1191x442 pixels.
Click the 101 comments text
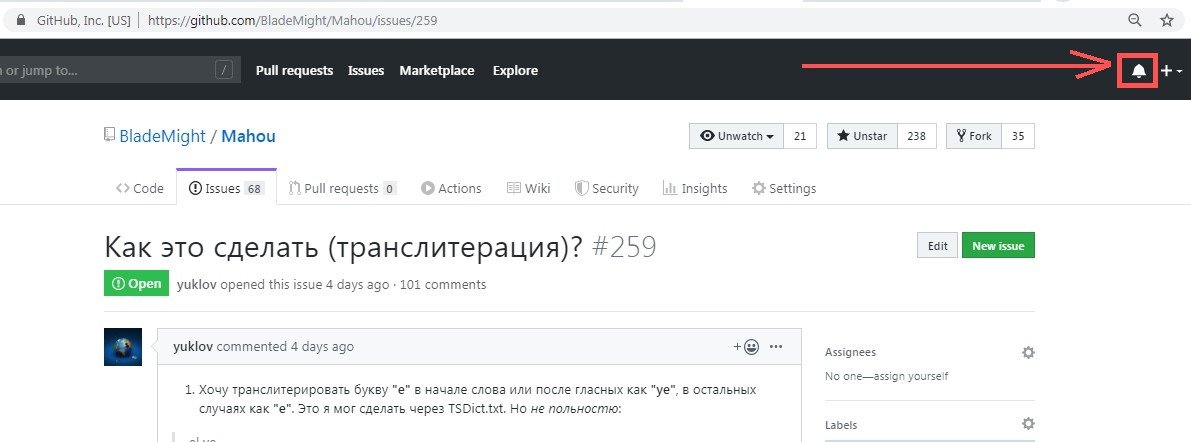point(443,285)
